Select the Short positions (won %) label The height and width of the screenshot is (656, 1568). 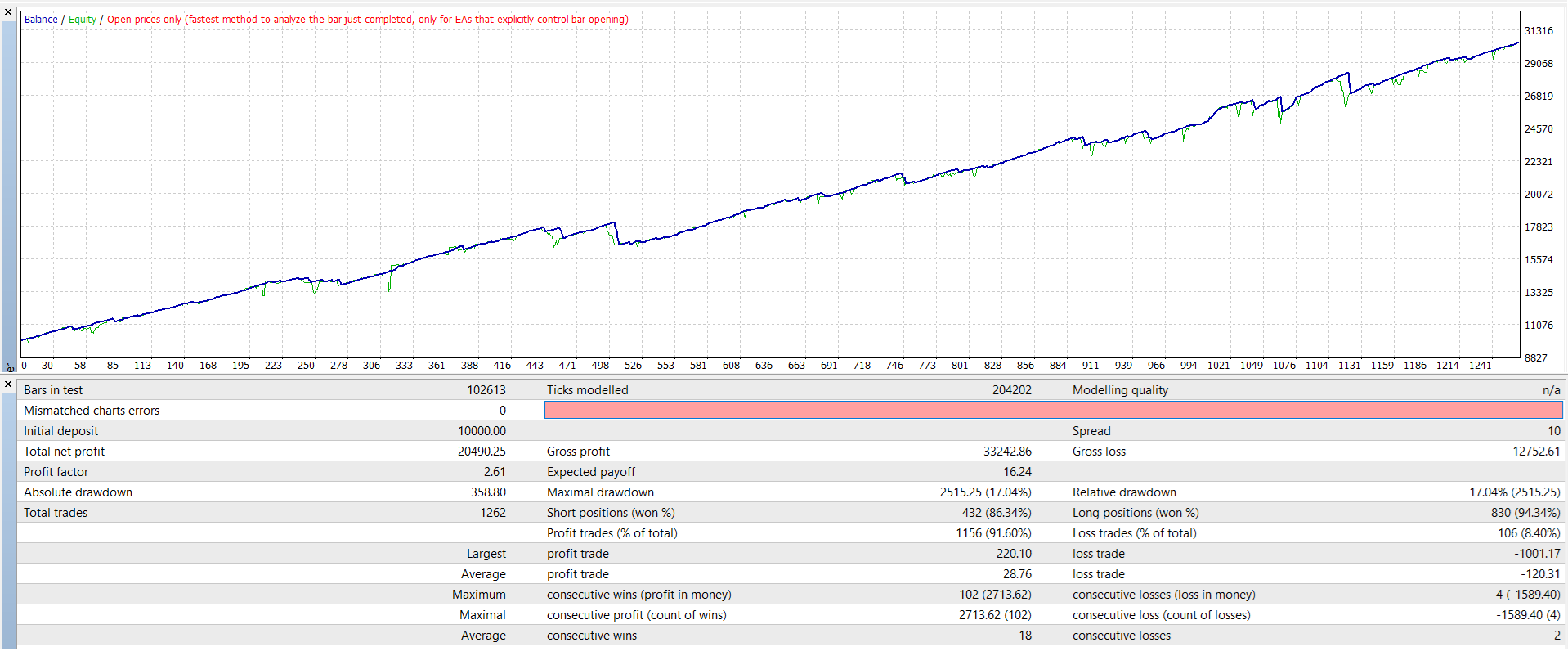(x=611, y=513)
